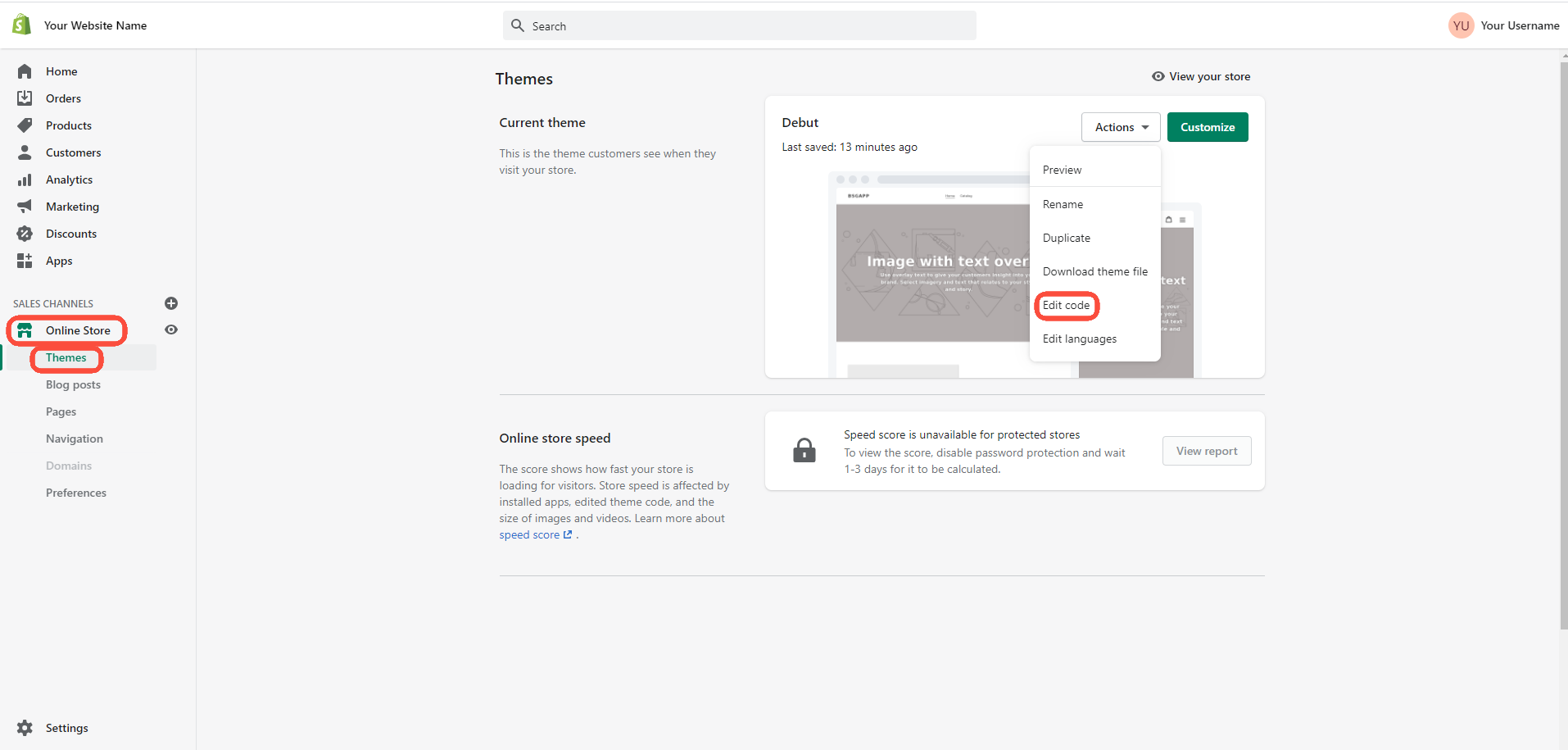
Task: Click external link icon after speed score
Action: 568,534
